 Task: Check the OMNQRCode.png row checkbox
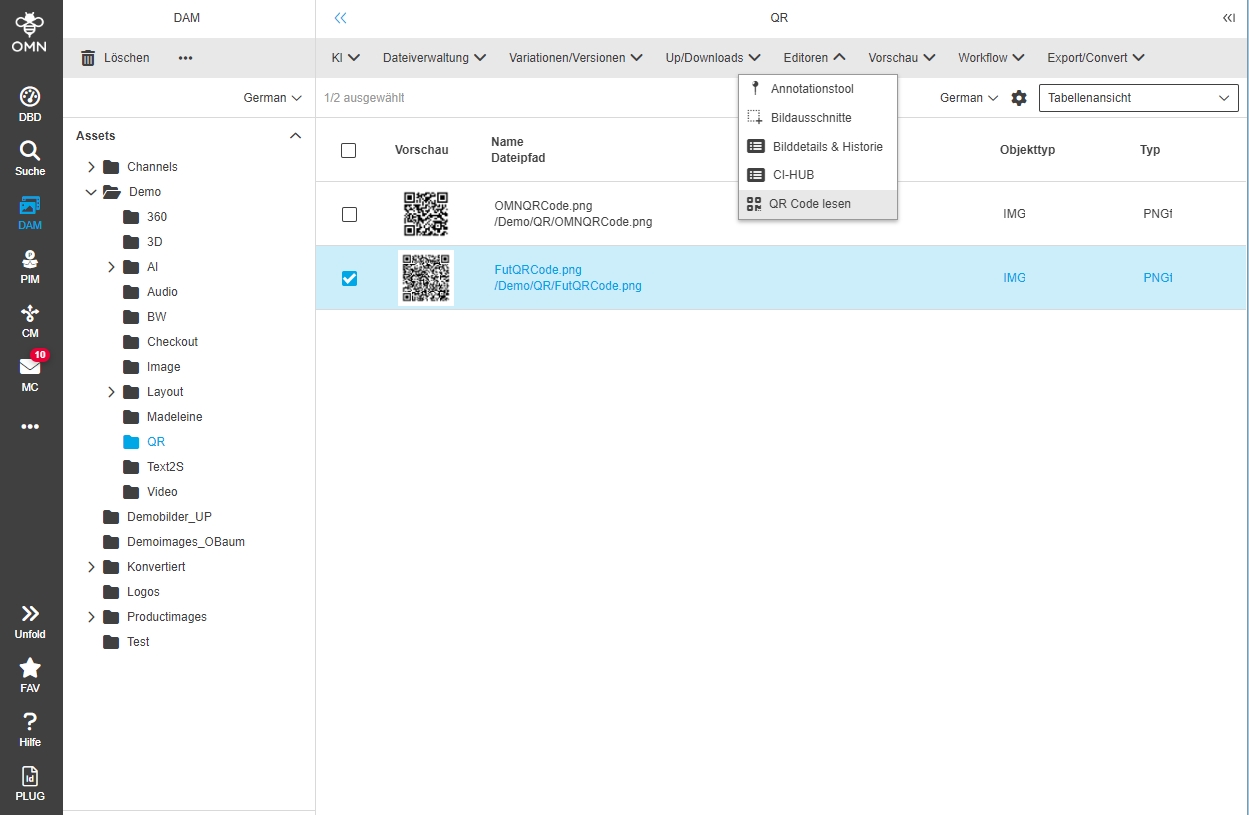pyautogui.click(x=349, y=214)
